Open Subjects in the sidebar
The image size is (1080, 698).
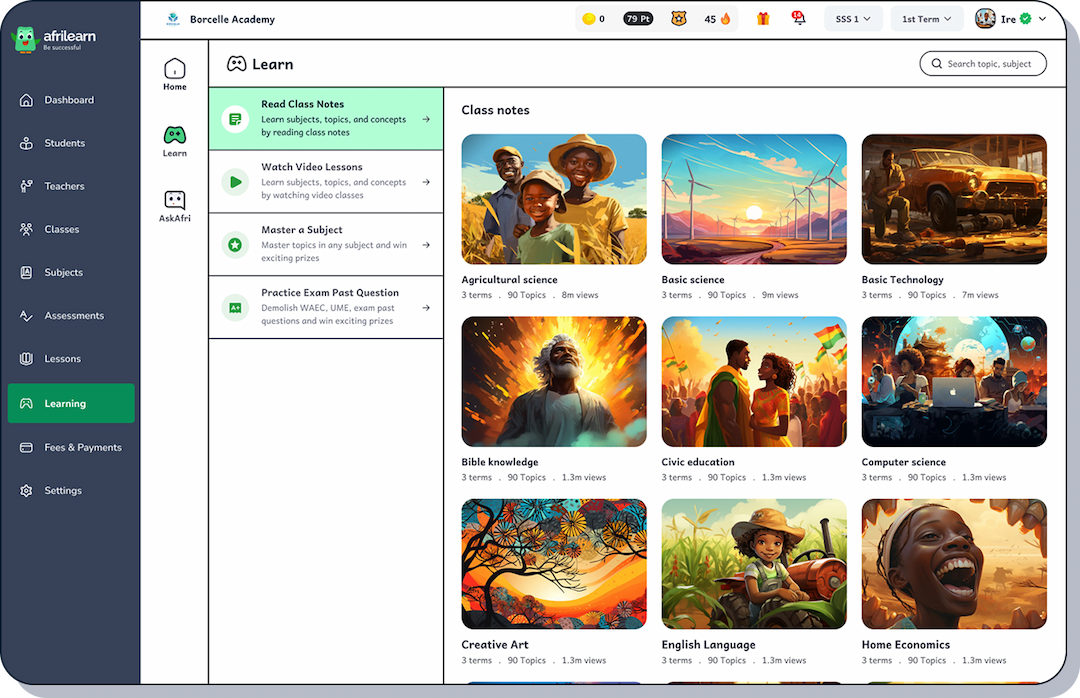point(71,272)
